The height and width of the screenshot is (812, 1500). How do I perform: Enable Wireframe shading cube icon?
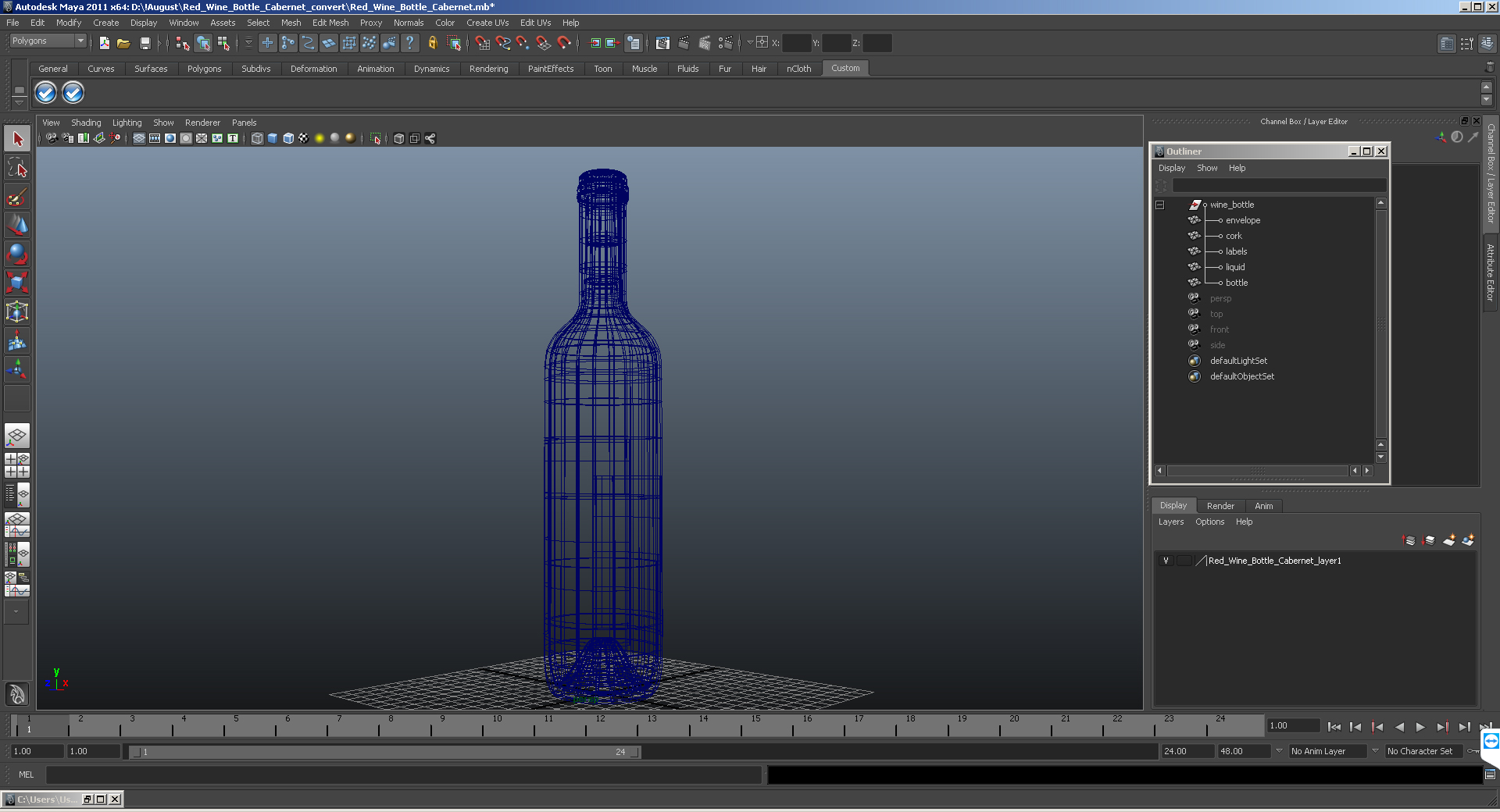(x=257, y=138)
